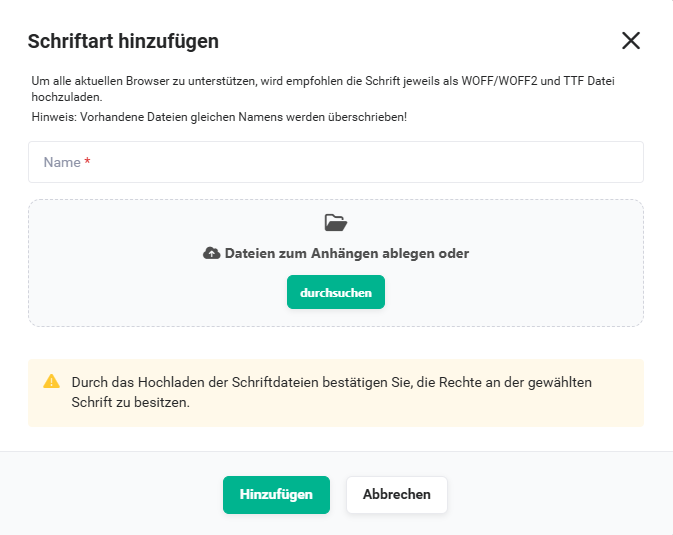The image size is (673, 535).
Task: Select the 'Schriftart hinzufügen' heading
Action: click(123, 41)
